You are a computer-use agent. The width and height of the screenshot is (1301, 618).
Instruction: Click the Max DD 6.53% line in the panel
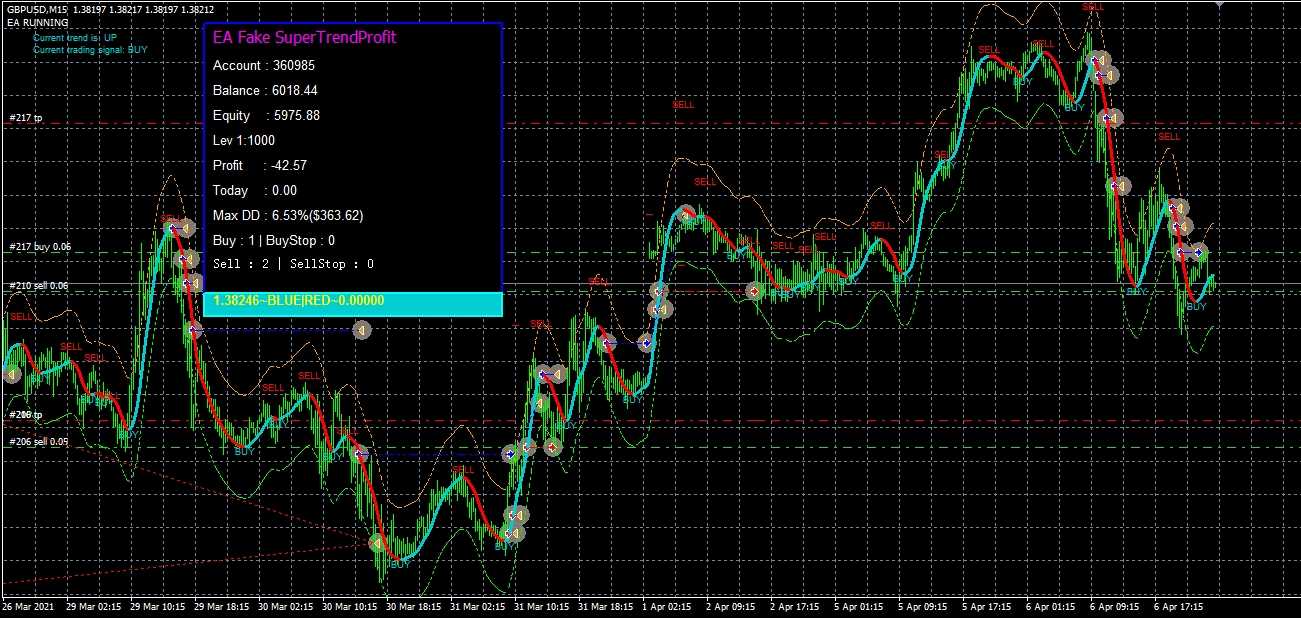point(288,215)
